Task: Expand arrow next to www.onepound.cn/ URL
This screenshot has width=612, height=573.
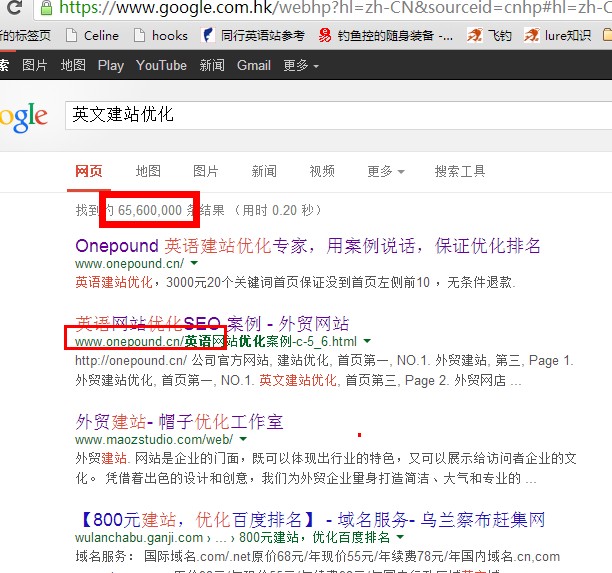Action: click(194, 263)
